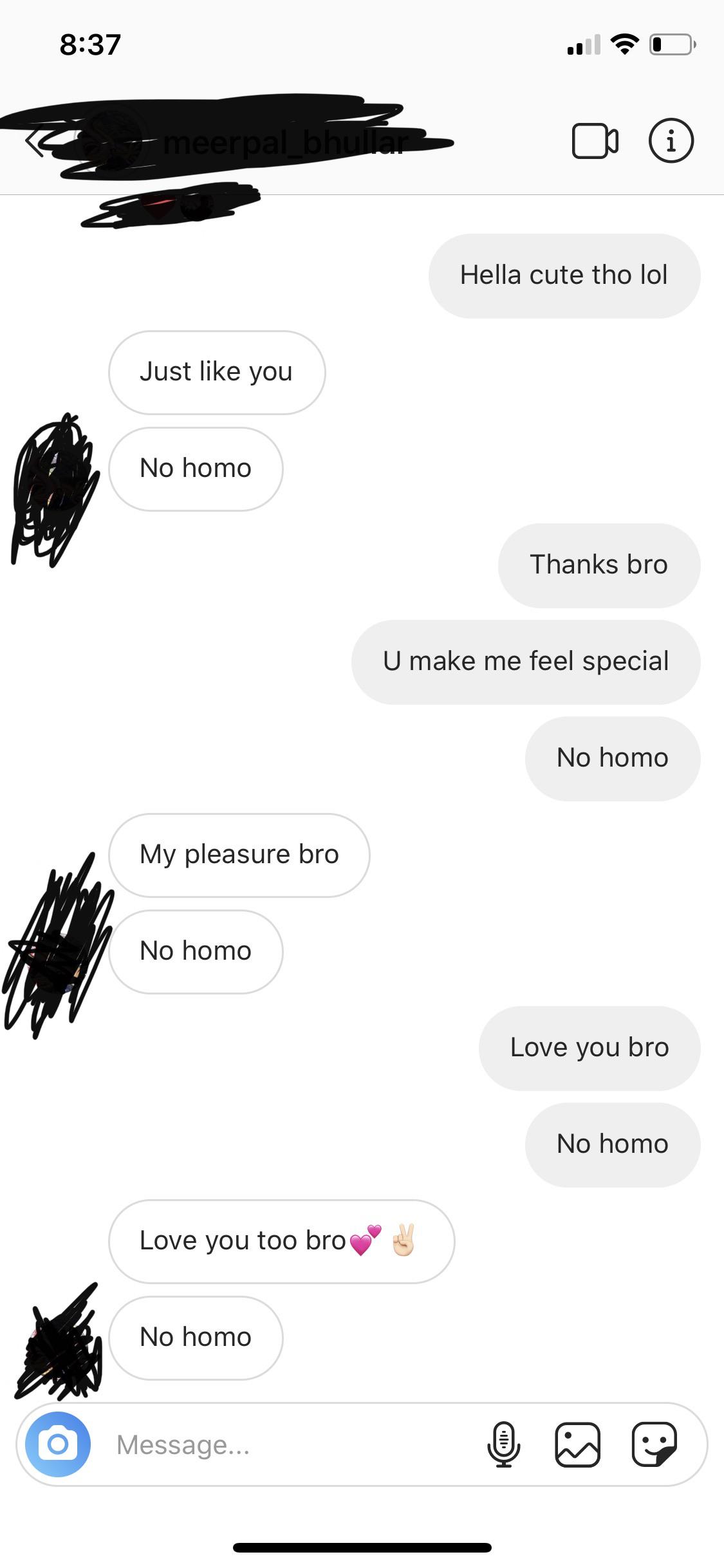Open conversation info details icon
724x1568 pixels.
pyautogui.click(x=671, y=140)
